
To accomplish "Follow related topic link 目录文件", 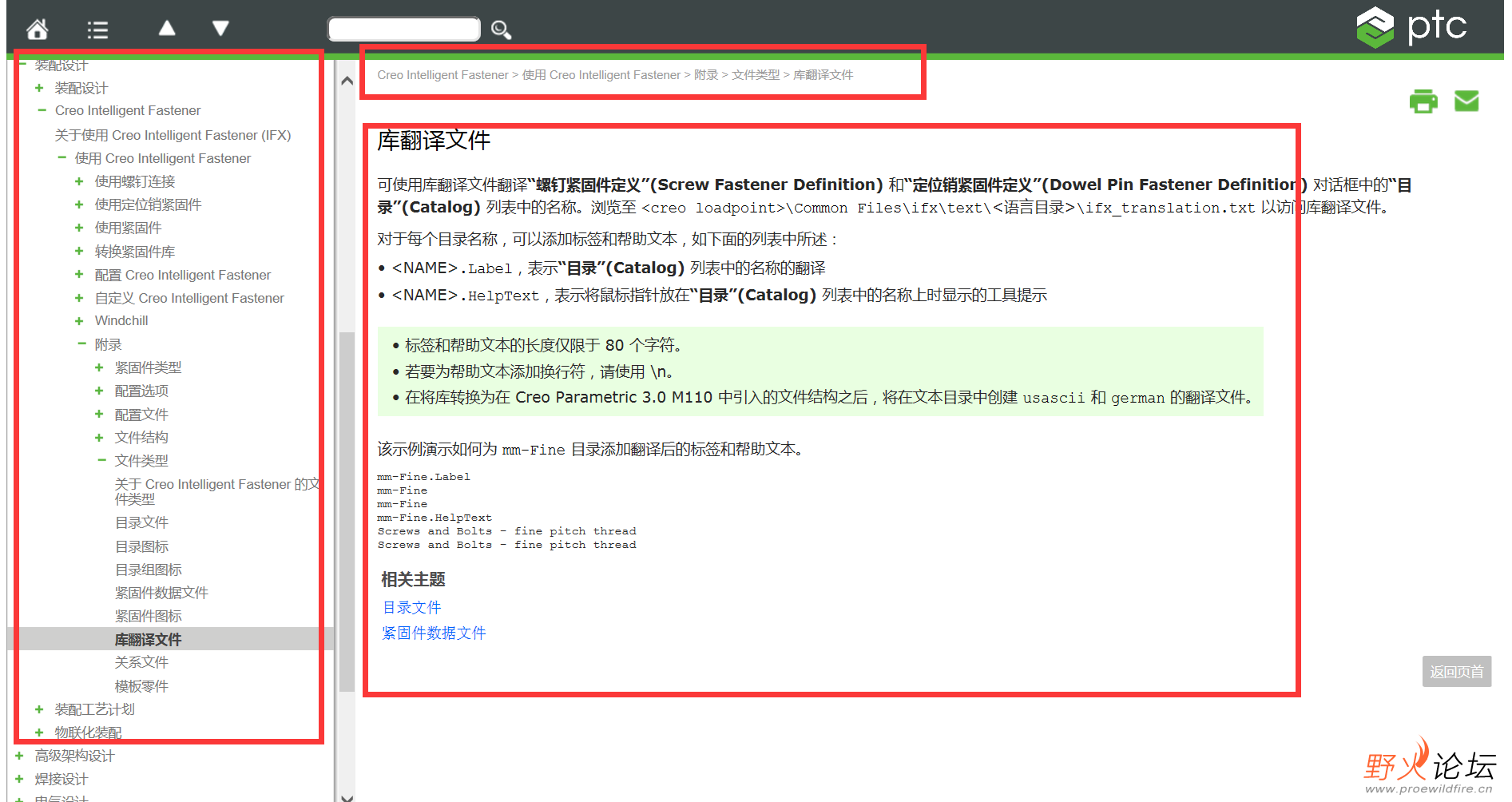I will tap(411, 608).
